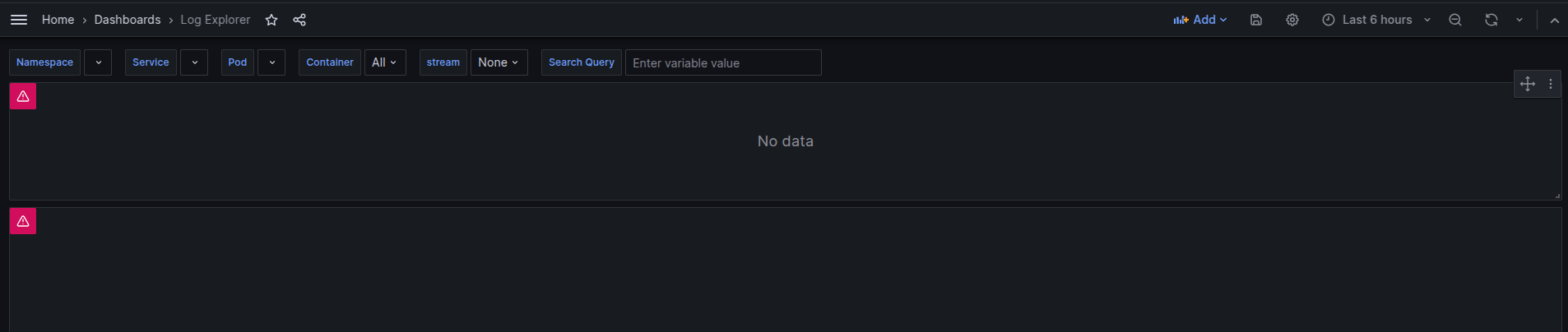Screen dimensions: 1568x332
Task: Open the Container dropdown set to All
Action: coord(385,62)
